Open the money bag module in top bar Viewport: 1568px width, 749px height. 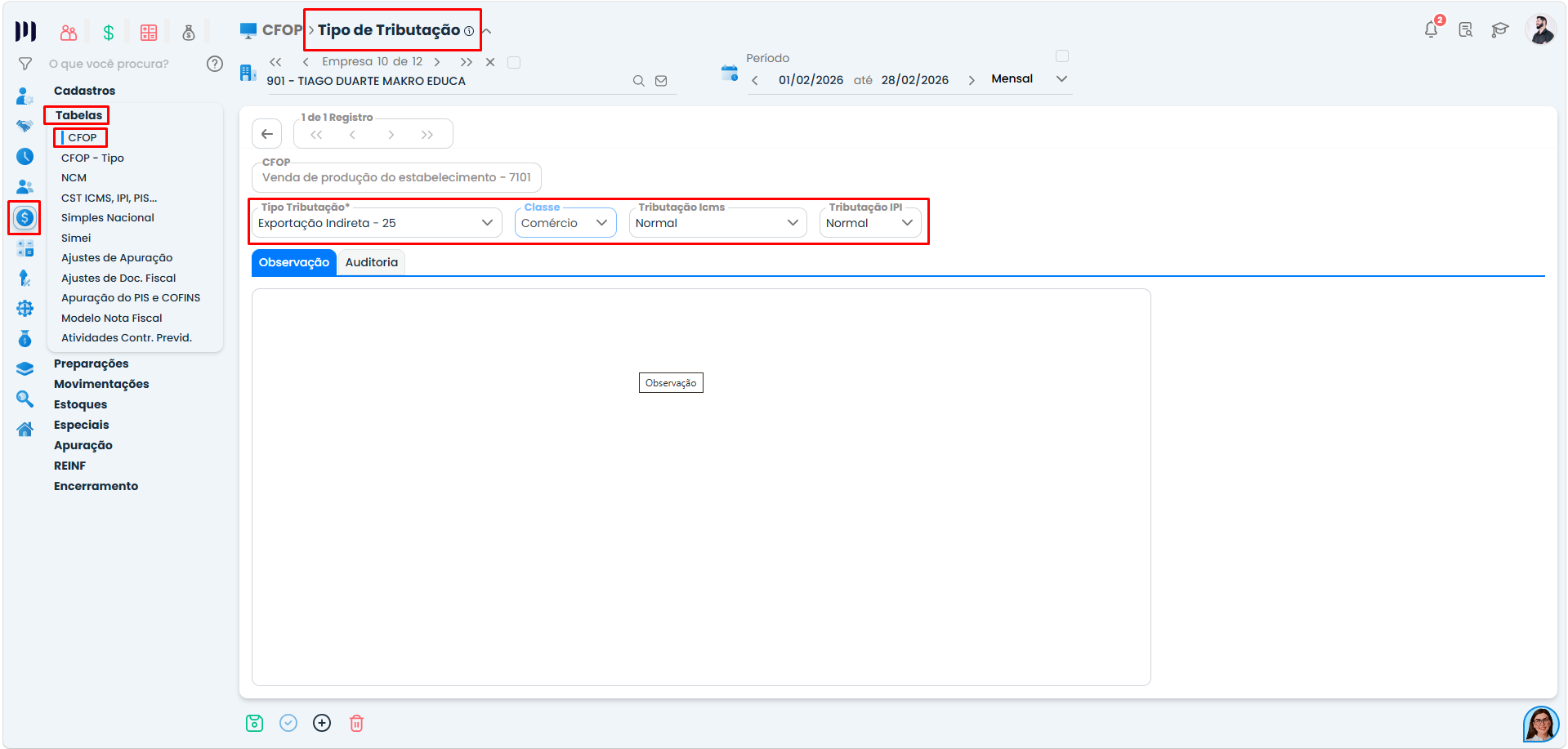(x=189, y=33)
